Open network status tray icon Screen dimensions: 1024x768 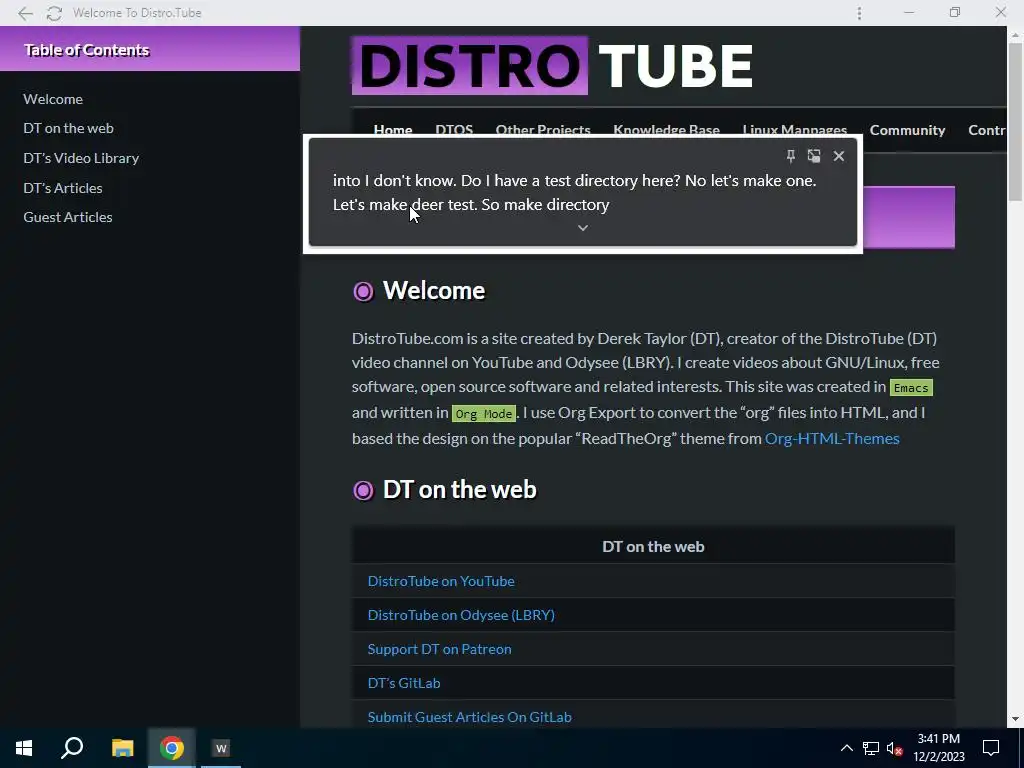click(x=871, y=748)
